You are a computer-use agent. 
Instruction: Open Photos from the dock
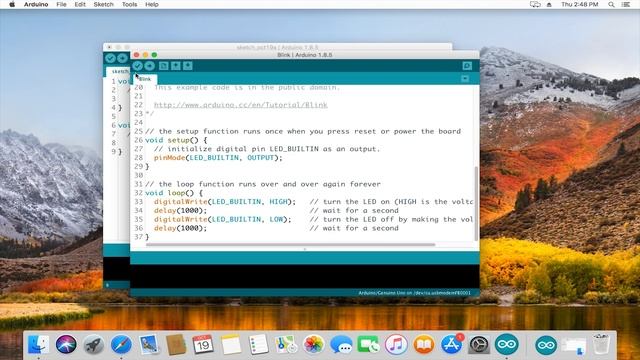click(313, 344)
